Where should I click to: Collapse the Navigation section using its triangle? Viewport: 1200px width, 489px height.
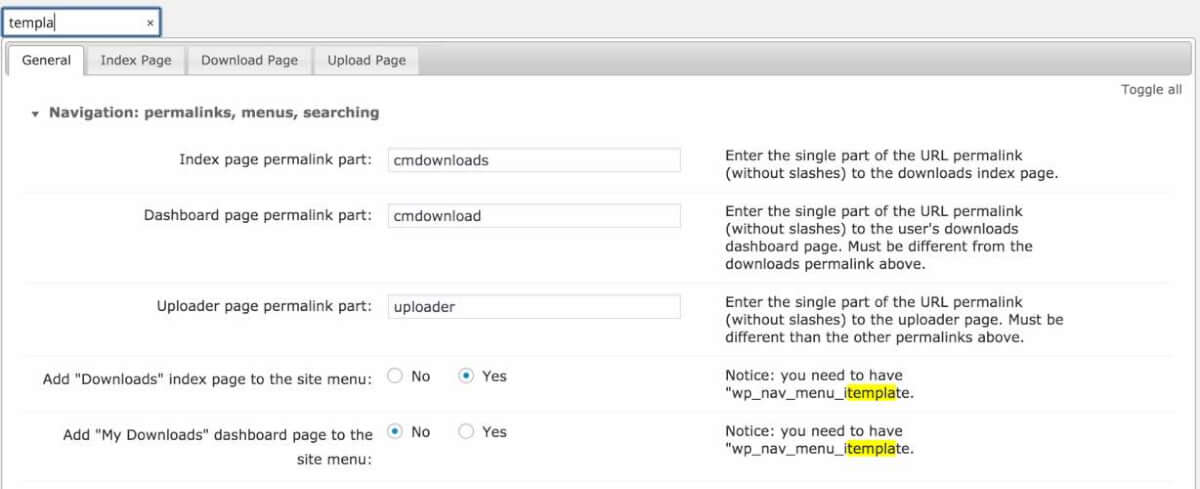click(36, 114)
